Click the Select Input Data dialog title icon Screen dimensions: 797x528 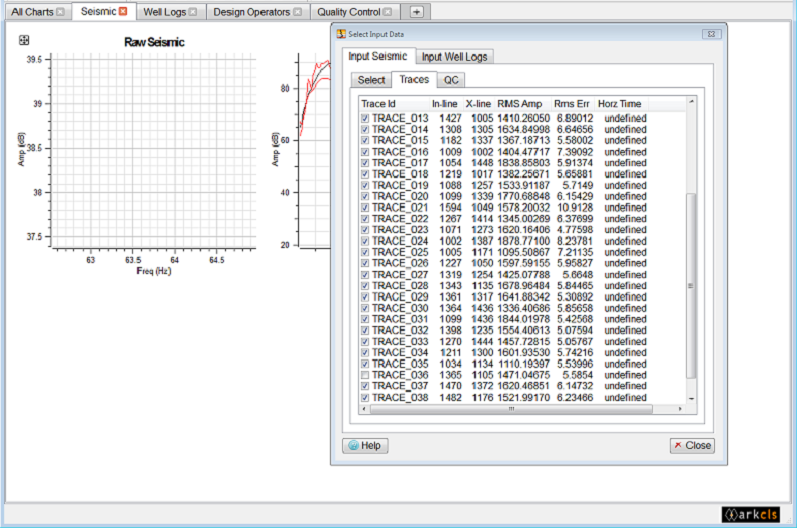point(341,34)
